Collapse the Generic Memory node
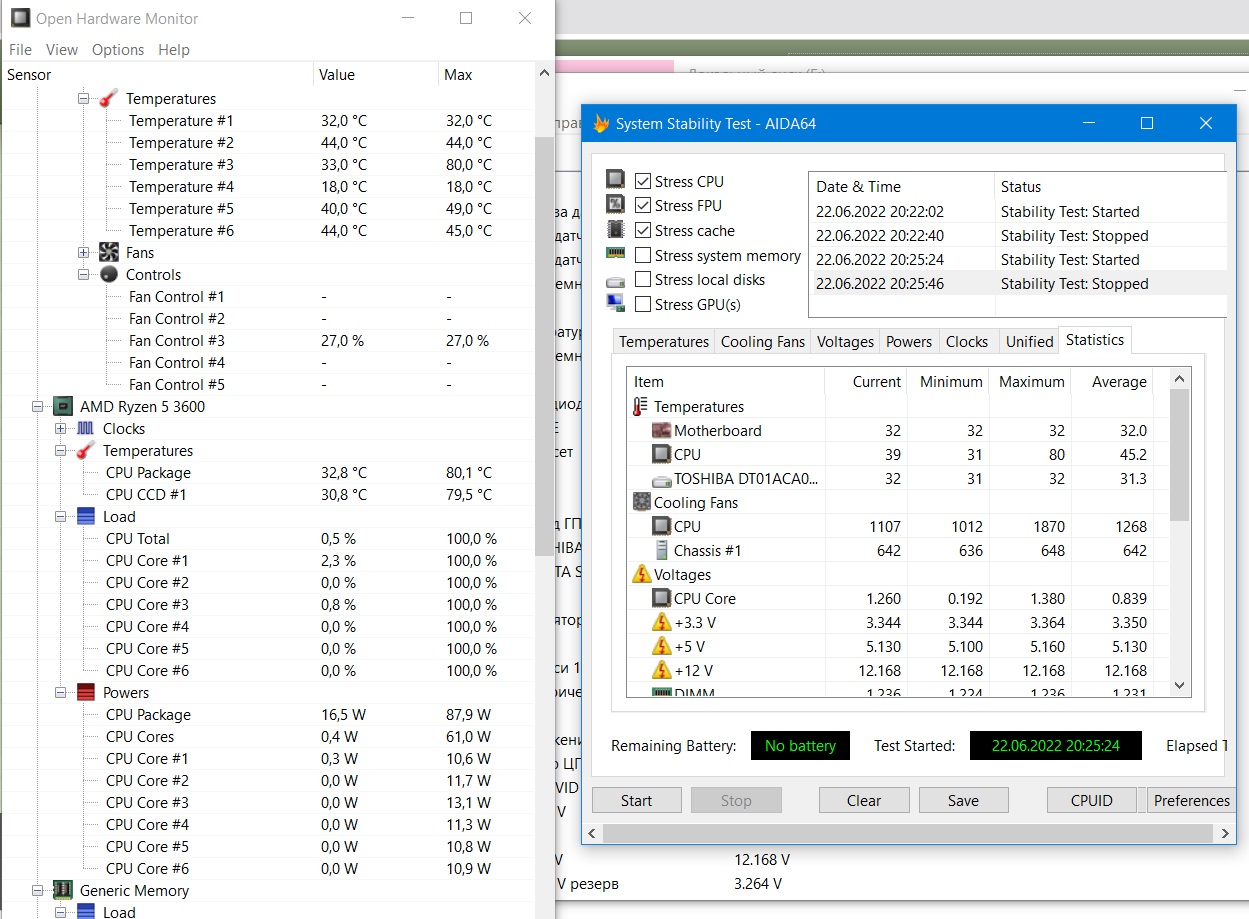Screen dimensions: 1249x919 pos(38,891)
